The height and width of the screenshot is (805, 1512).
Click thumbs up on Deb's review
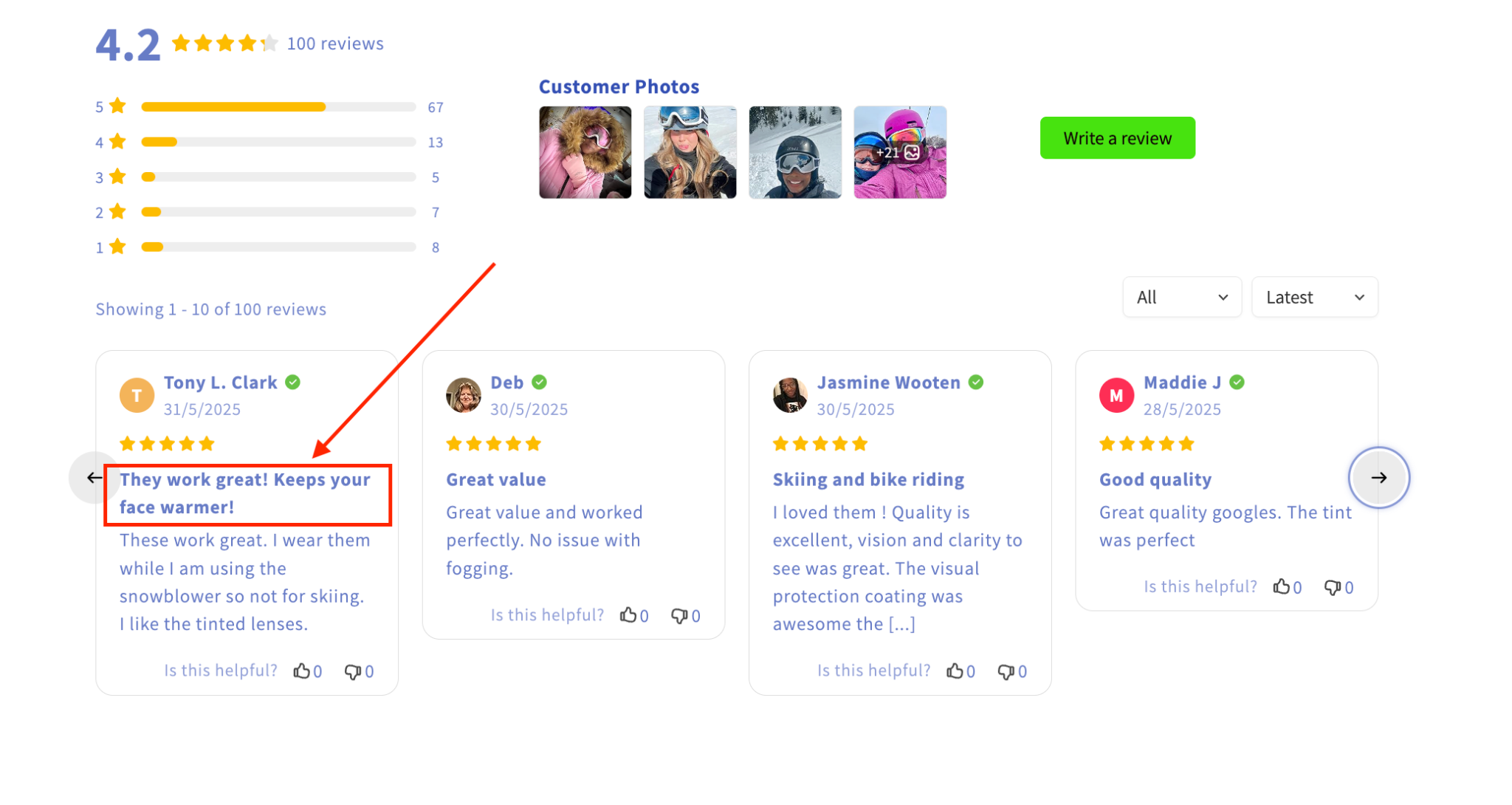click(x=628, y=615)
